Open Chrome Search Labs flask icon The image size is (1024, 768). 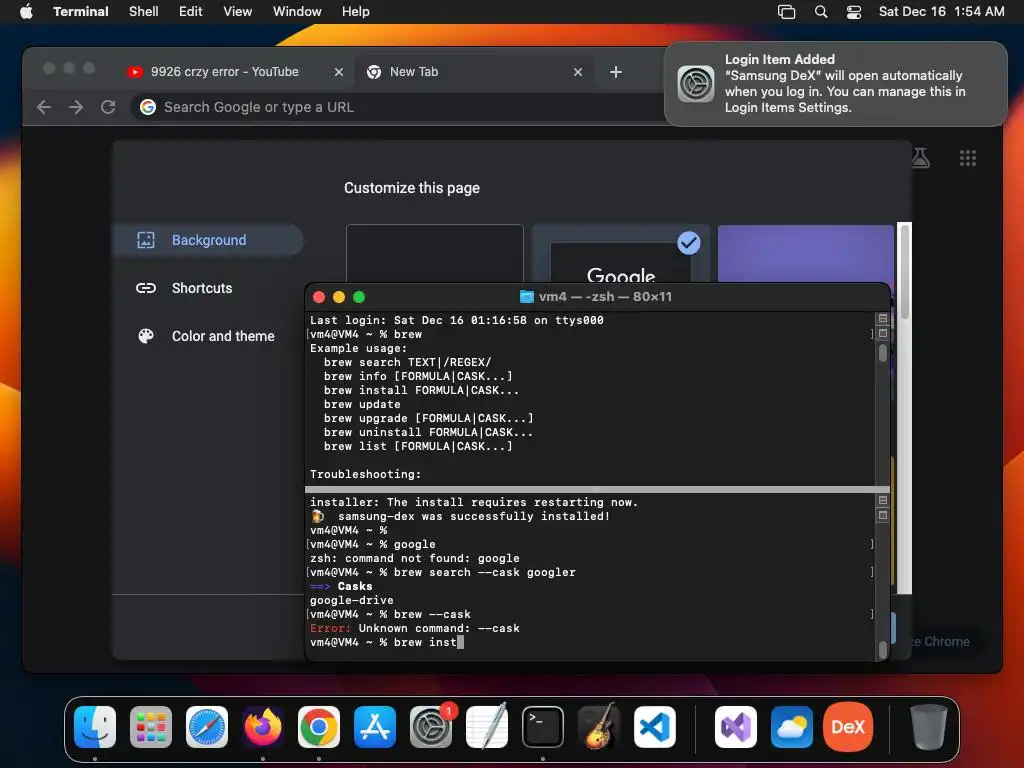tap(920, 158)
